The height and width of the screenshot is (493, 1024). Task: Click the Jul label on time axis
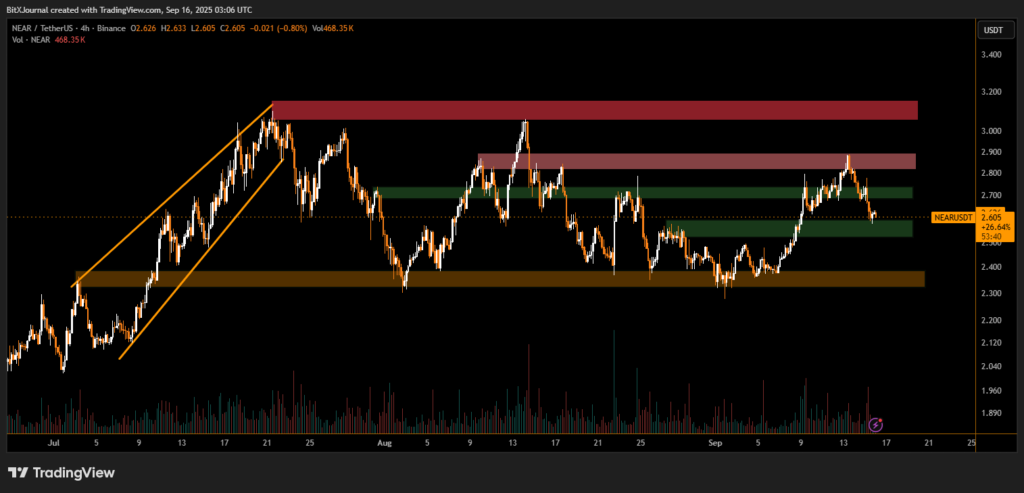pos(53,440)
